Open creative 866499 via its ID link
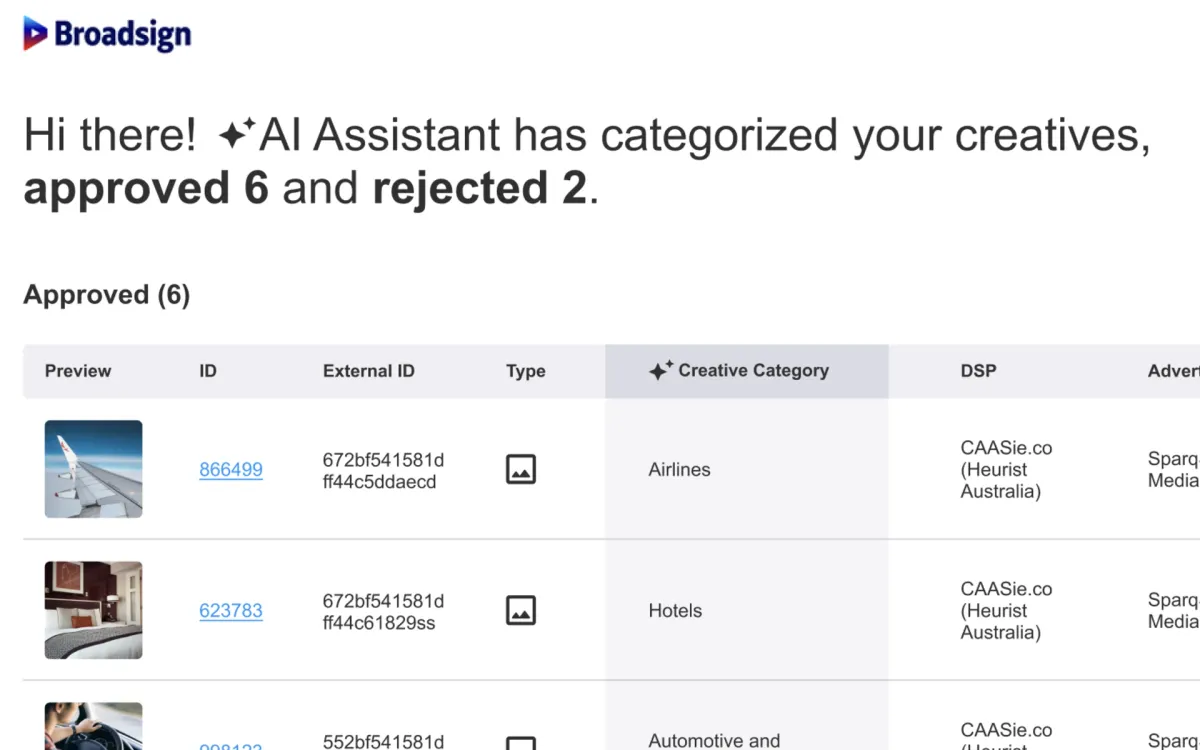 coord(231,469)
